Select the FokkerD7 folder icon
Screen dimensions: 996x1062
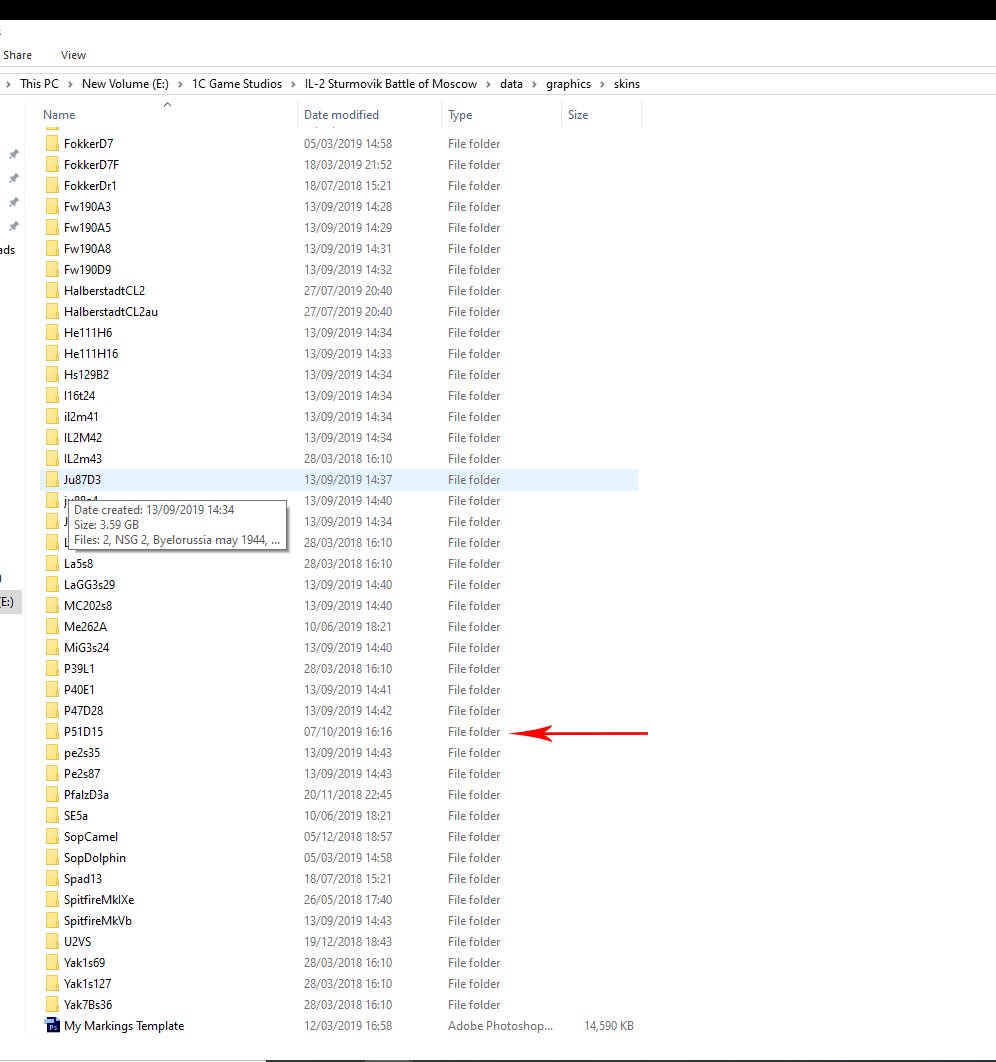[x=52, y=144]
